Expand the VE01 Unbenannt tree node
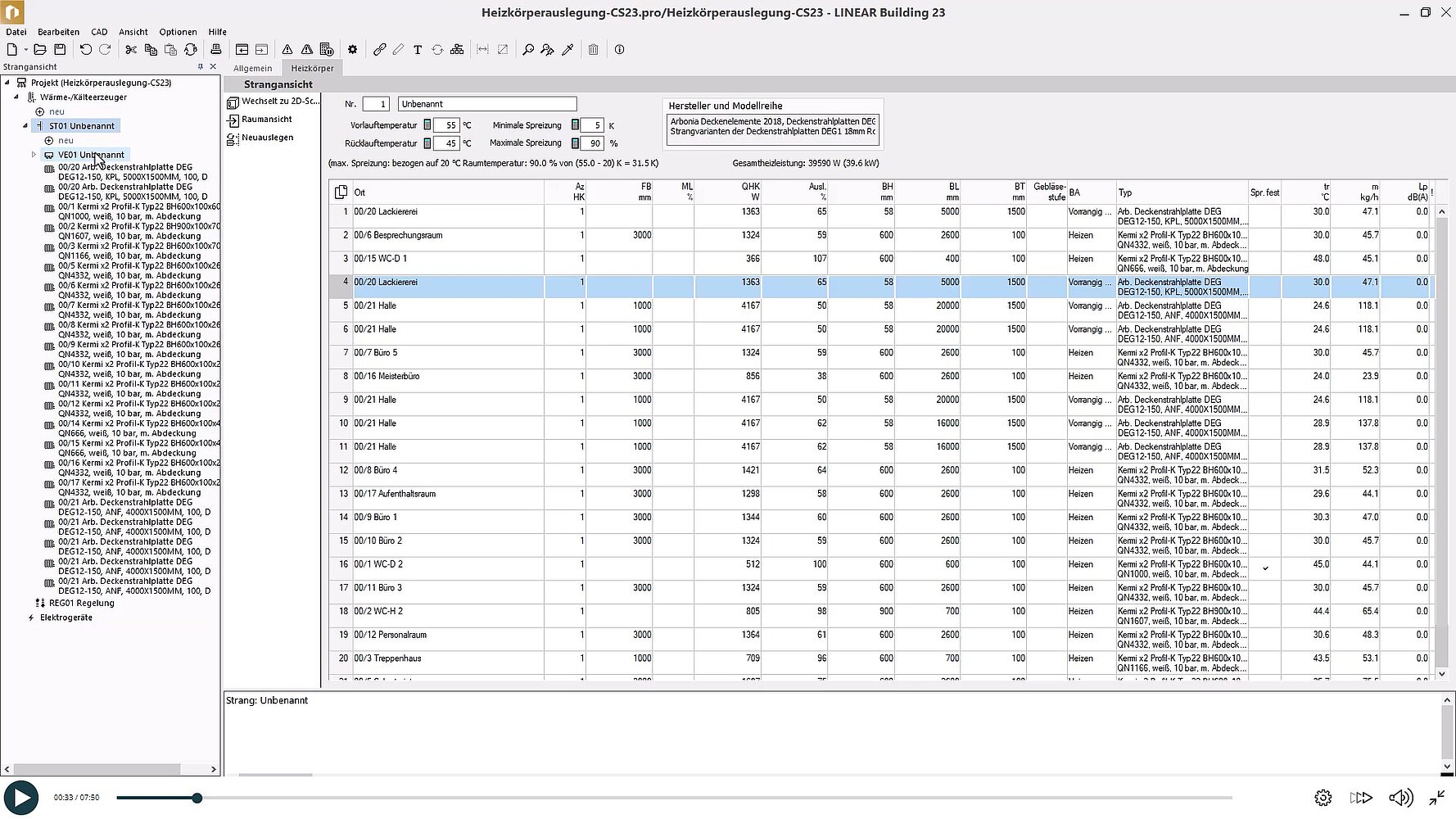Viewport: 1456px width, 819px height. click(x=34, y=155)
